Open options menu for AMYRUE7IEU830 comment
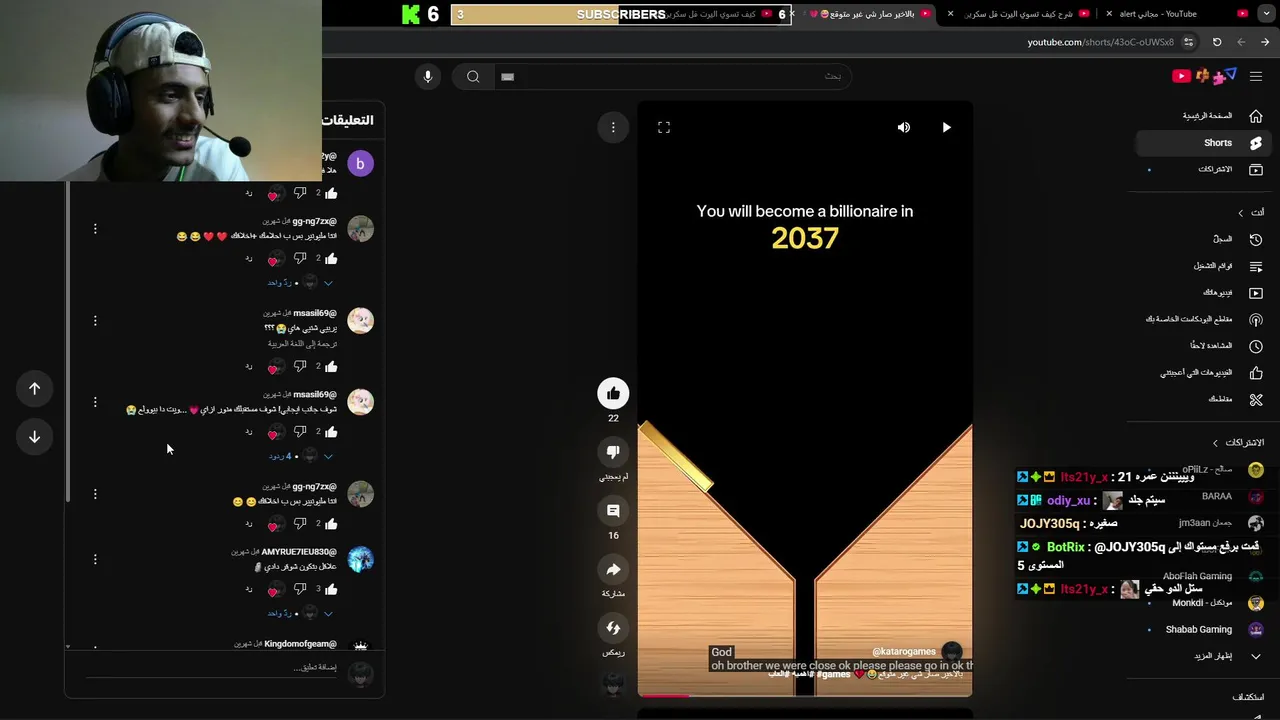Screen dimensions: 1280x720 (x=95, y=559)
